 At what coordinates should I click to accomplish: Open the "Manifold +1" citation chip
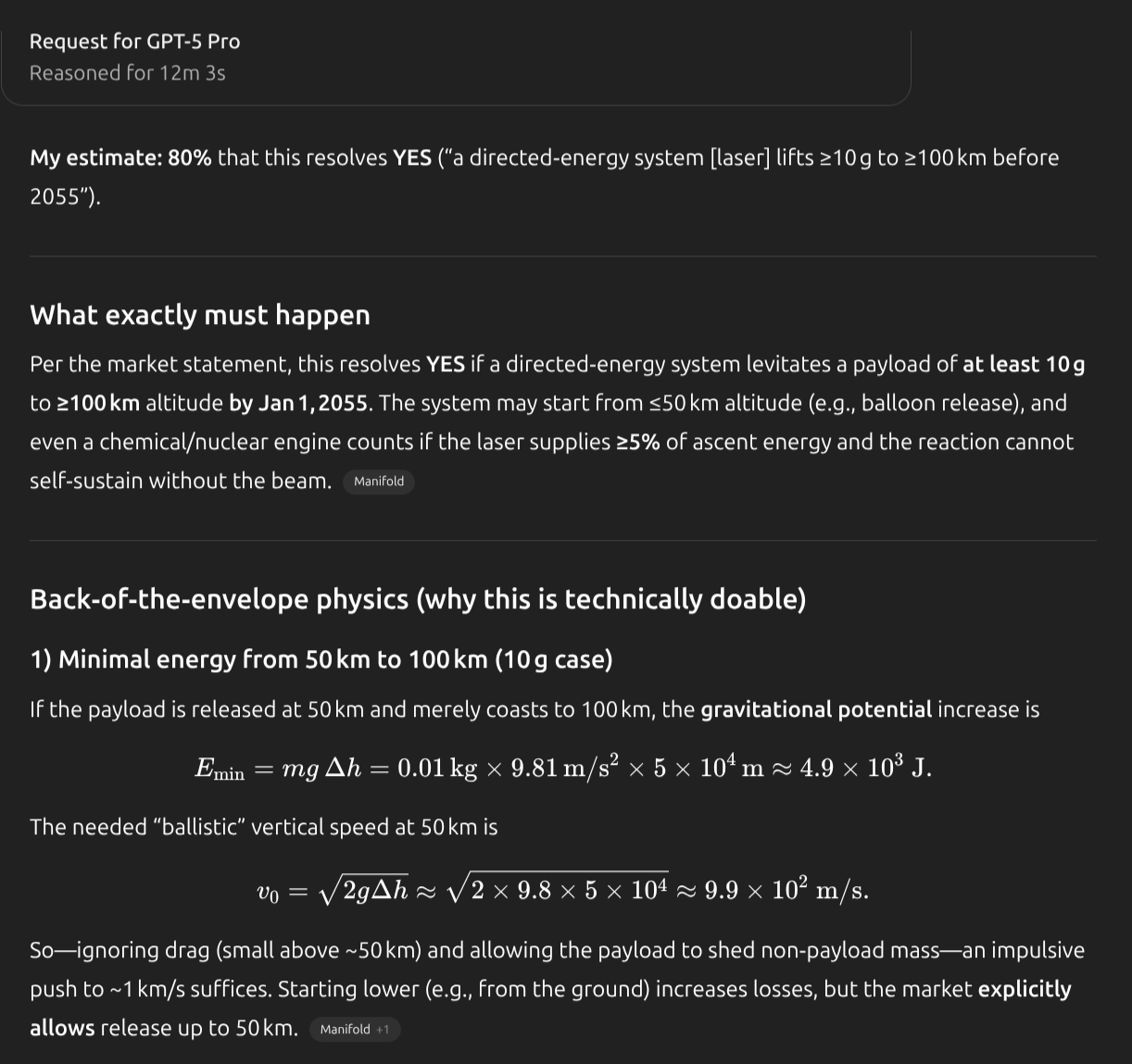(354, 1030)
